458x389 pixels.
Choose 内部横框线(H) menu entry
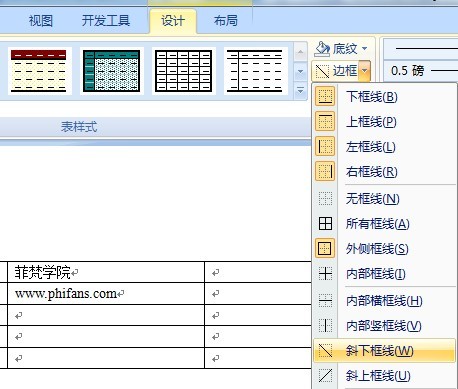coord(385,301)
